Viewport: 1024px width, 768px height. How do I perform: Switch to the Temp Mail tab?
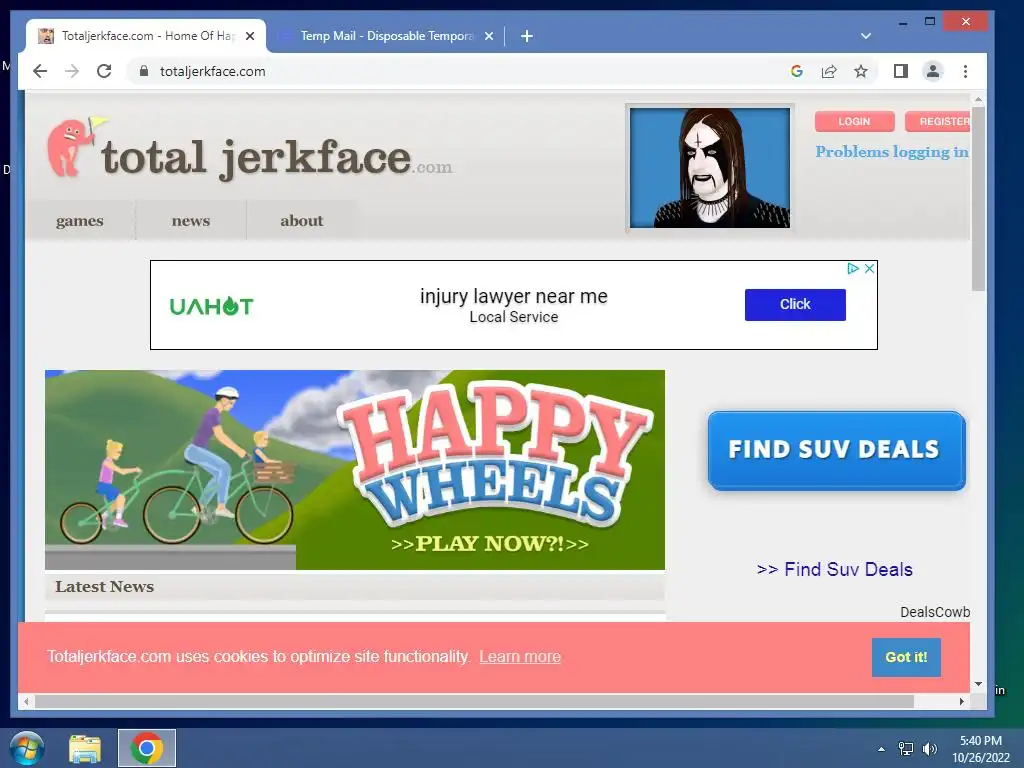(x=385, y=36)
